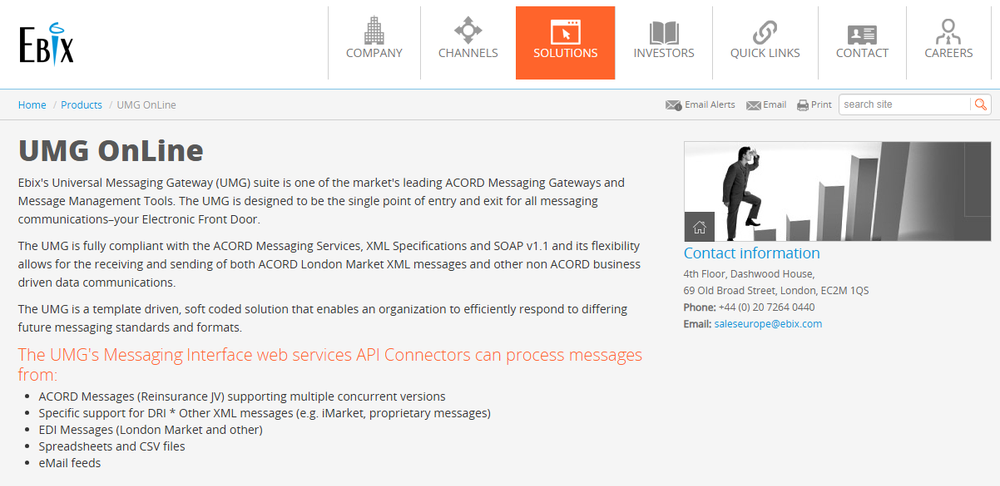Click the UMG OnLine page heading
1000x486 pixels.
[111, 151]
